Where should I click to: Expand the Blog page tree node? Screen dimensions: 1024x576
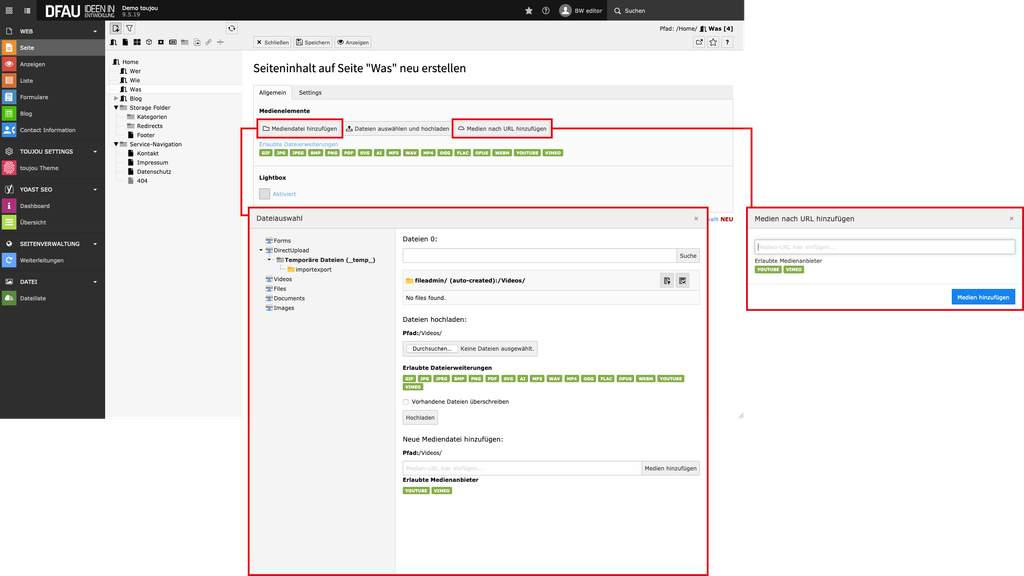coord(116,98)
